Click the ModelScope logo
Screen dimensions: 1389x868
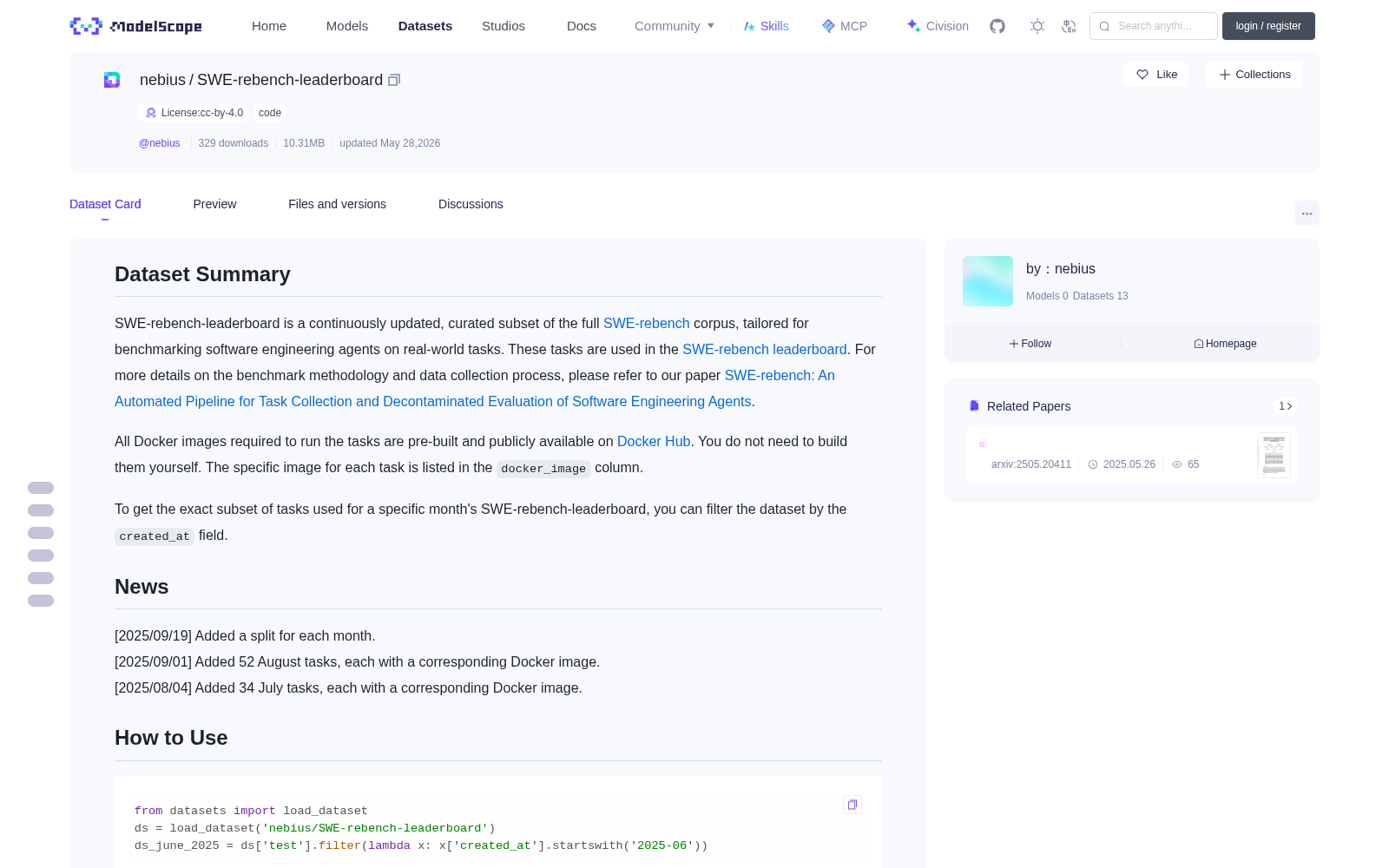(x=136, y=26)
